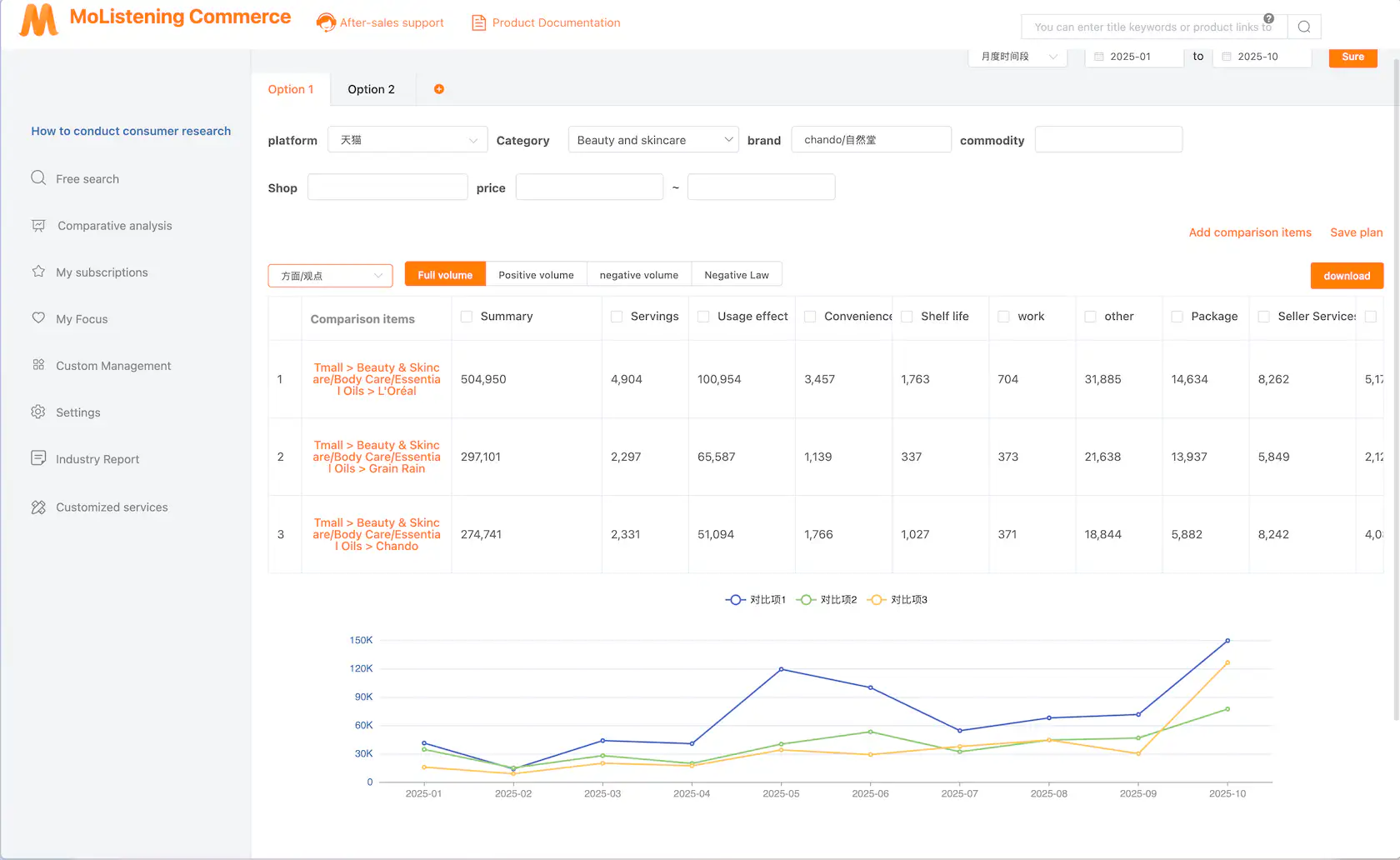Click the Sure button to apply the date range

(x=1352, y=57)
